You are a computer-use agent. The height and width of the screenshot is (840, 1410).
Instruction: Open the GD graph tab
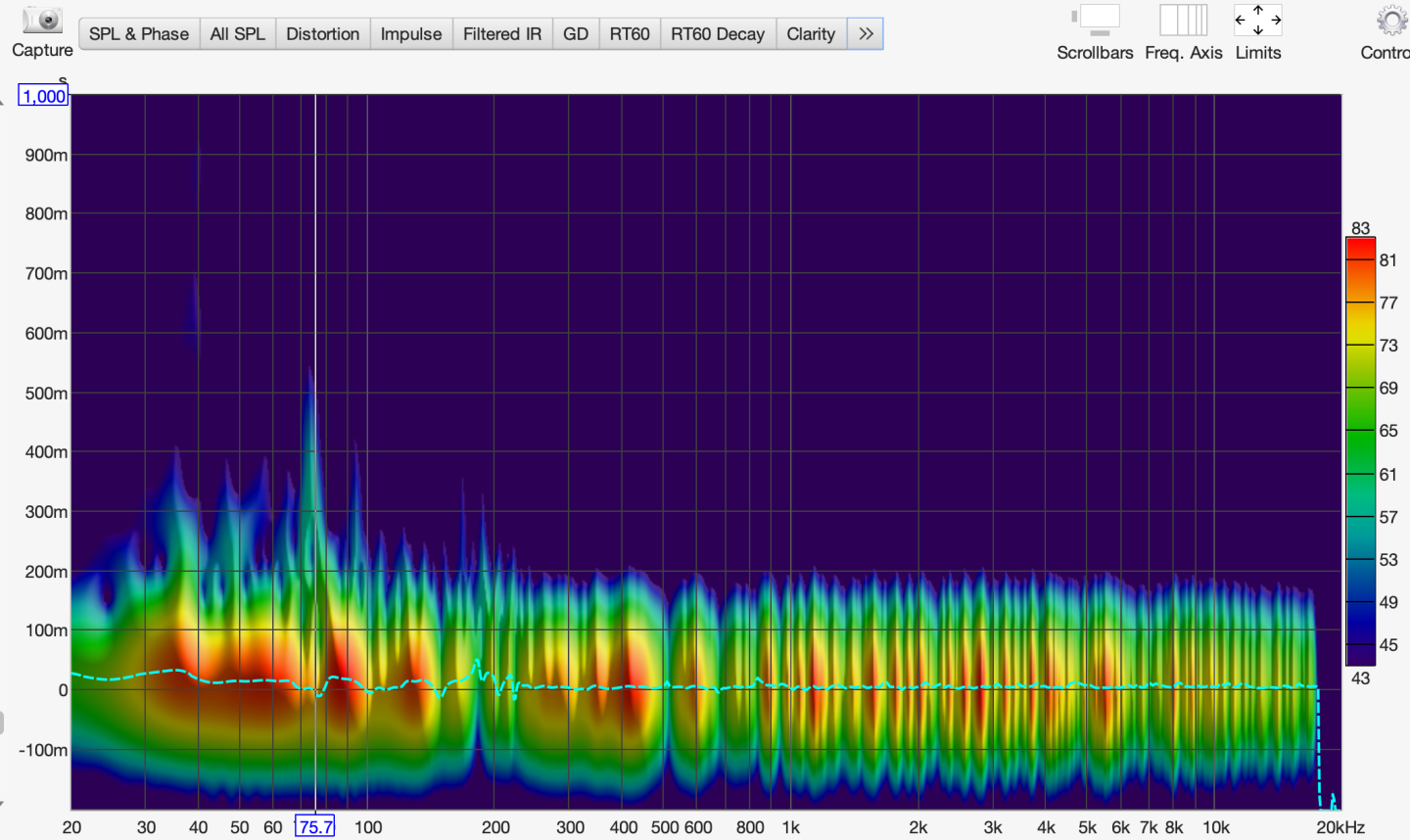[576, 34]
